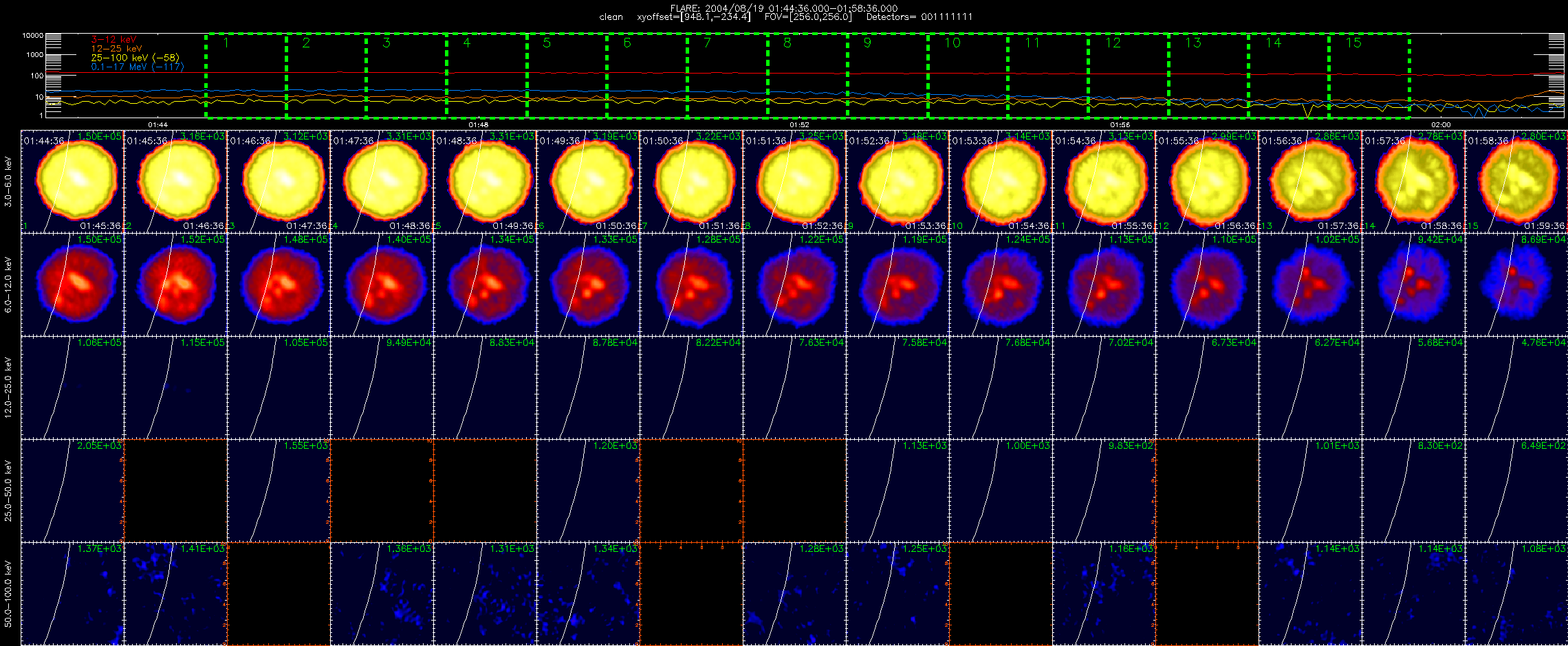
Task: Select the 25–50 keV panel labeled 1.13E+03
Action: pos(897,491)
